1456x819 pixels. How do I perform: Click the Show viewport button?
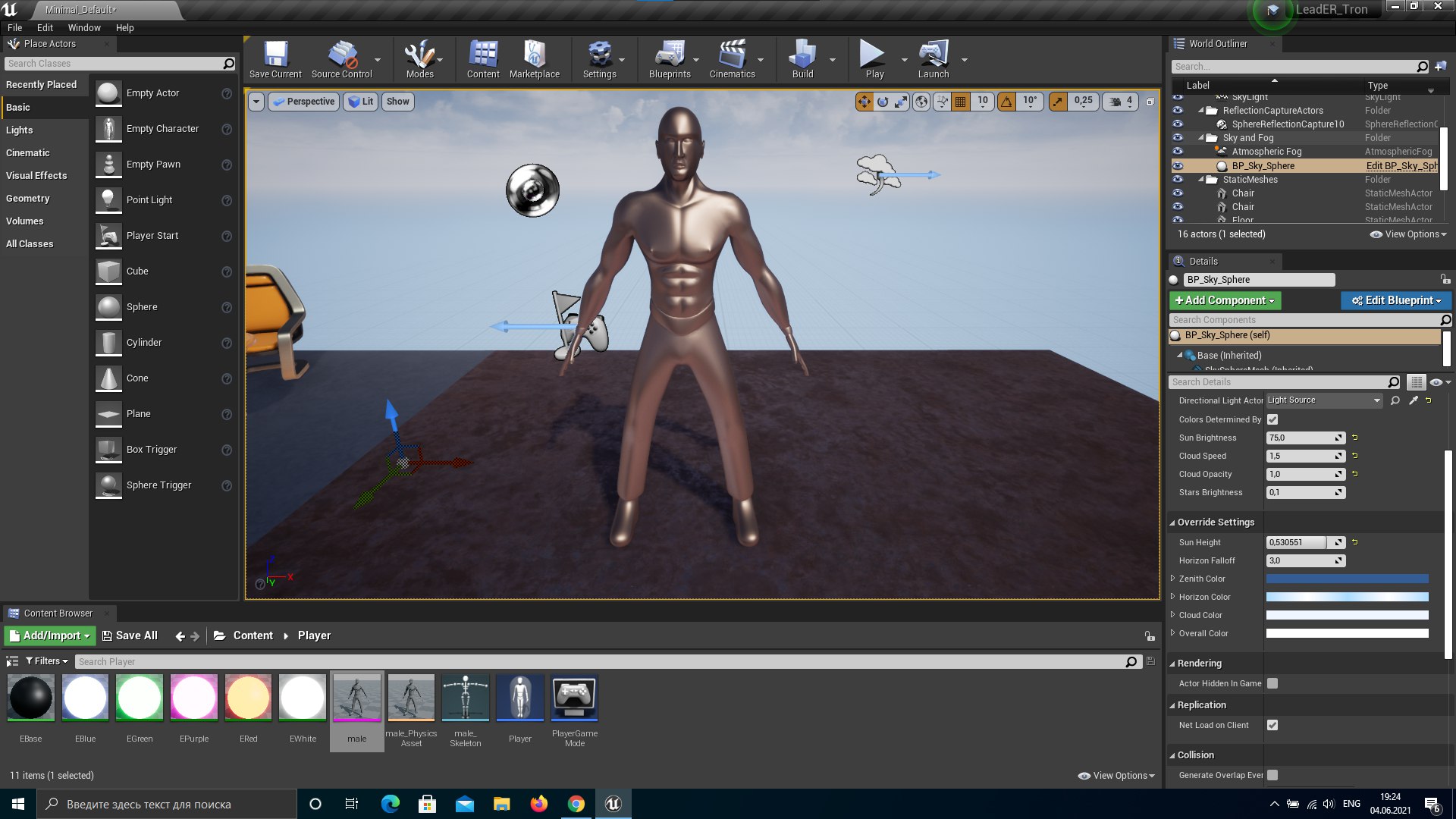tap(398, 102)
